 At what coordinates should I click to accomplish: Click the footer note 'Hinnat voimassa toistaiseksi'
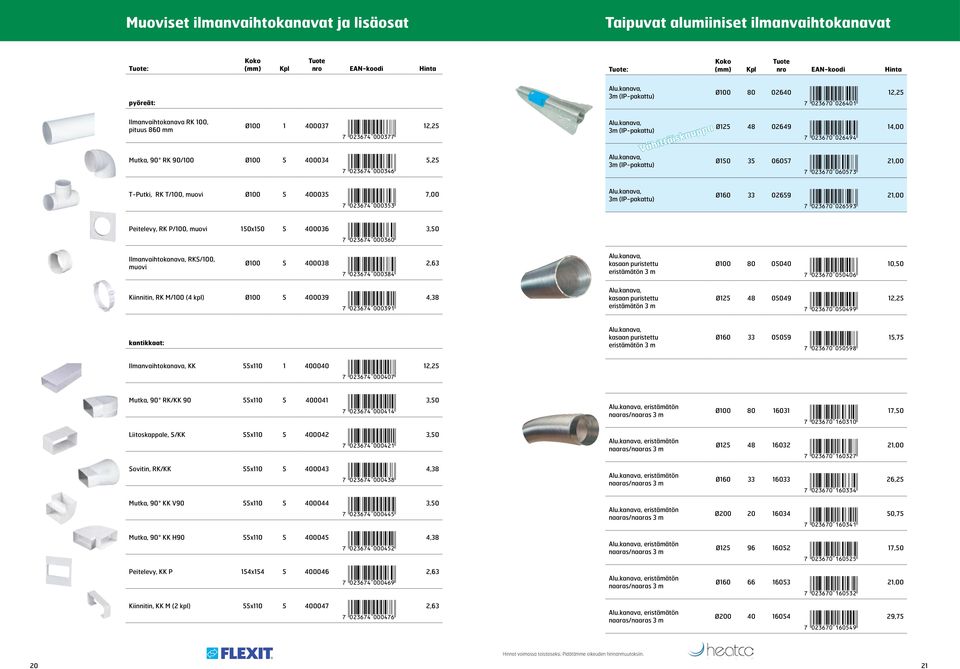tap(572, 654)
